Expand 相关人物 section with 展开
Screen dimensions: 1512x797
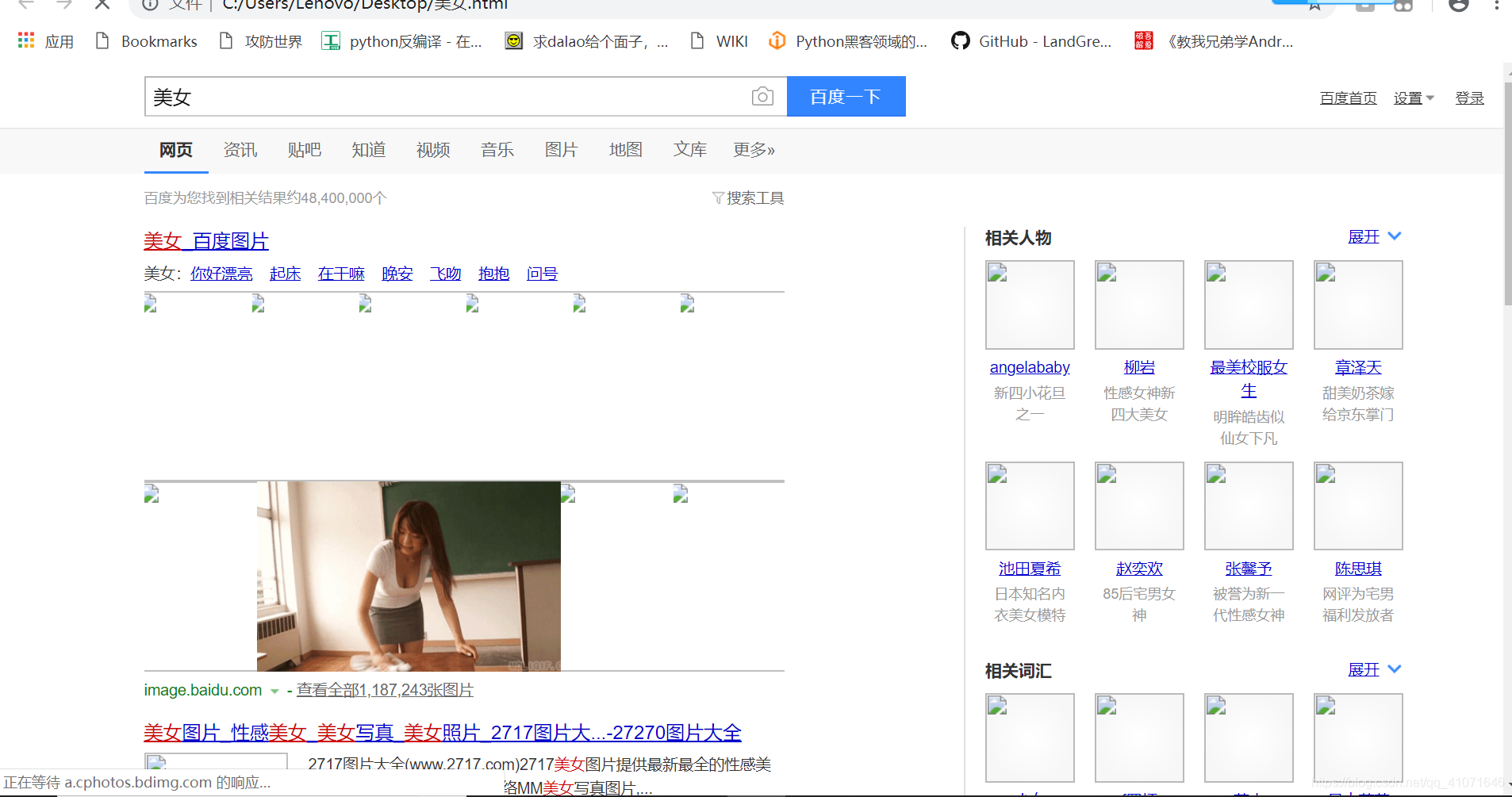click(1375, 236)
